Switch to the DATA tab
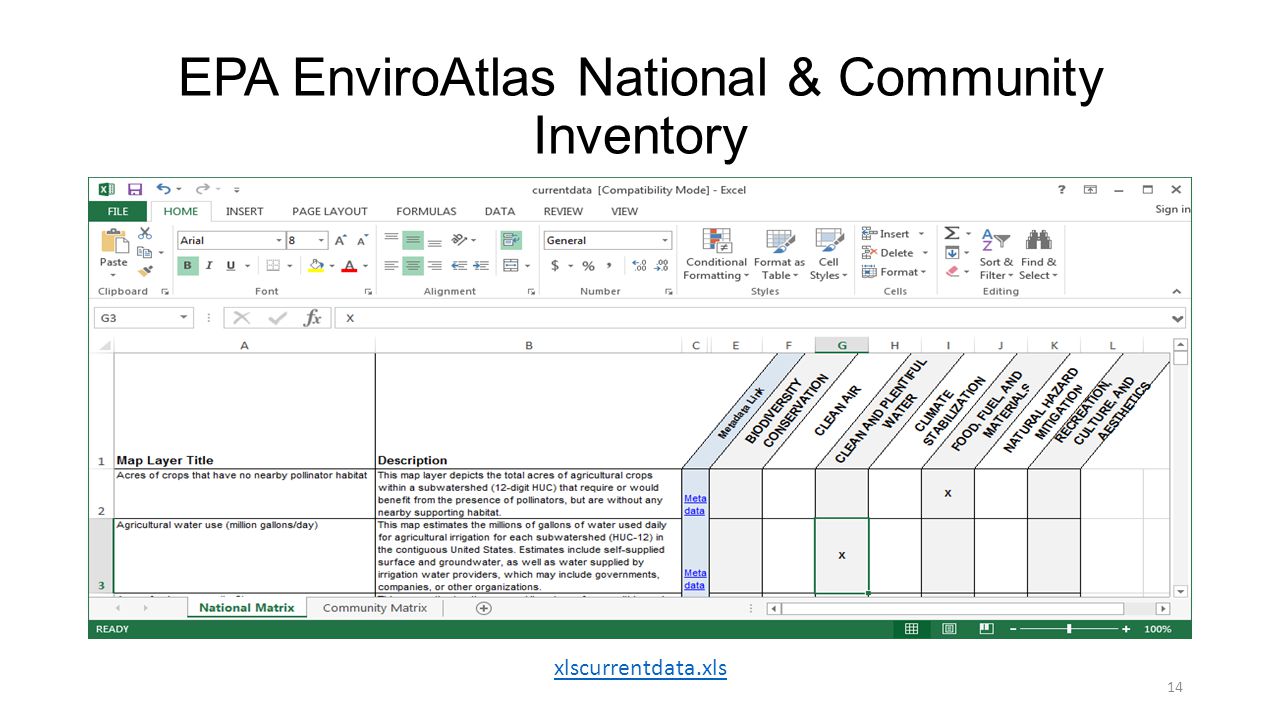Image resolution: width=1280 pixels, height=720 pixels. point(500,211)
